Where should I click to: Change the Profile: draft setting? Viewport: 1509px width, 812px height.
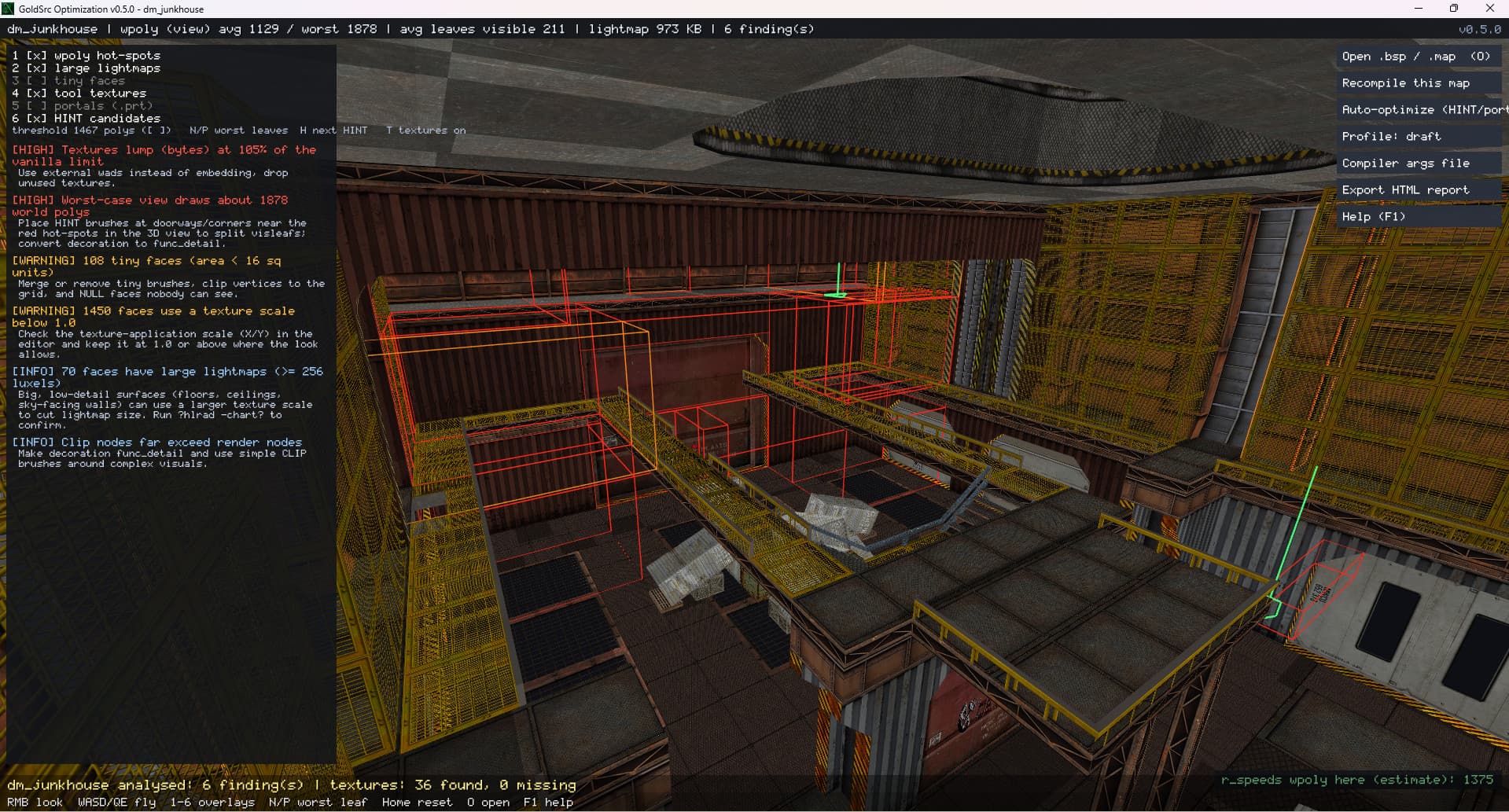(1418, 137)
